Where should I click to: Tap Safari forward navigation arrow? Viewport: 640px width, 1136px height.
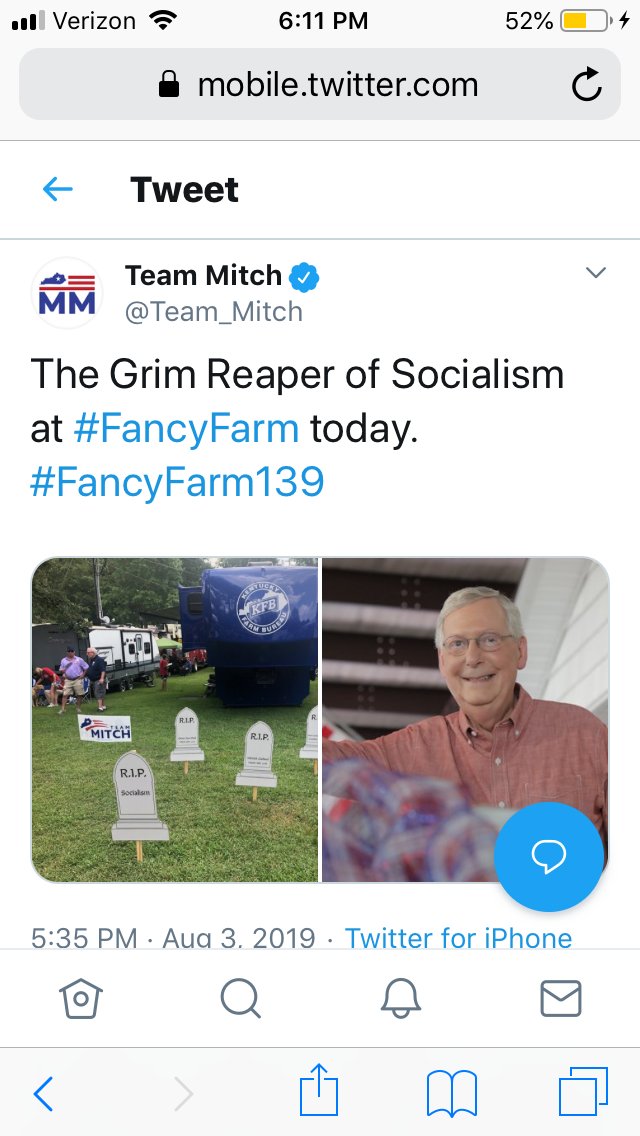click(183, 1093)
